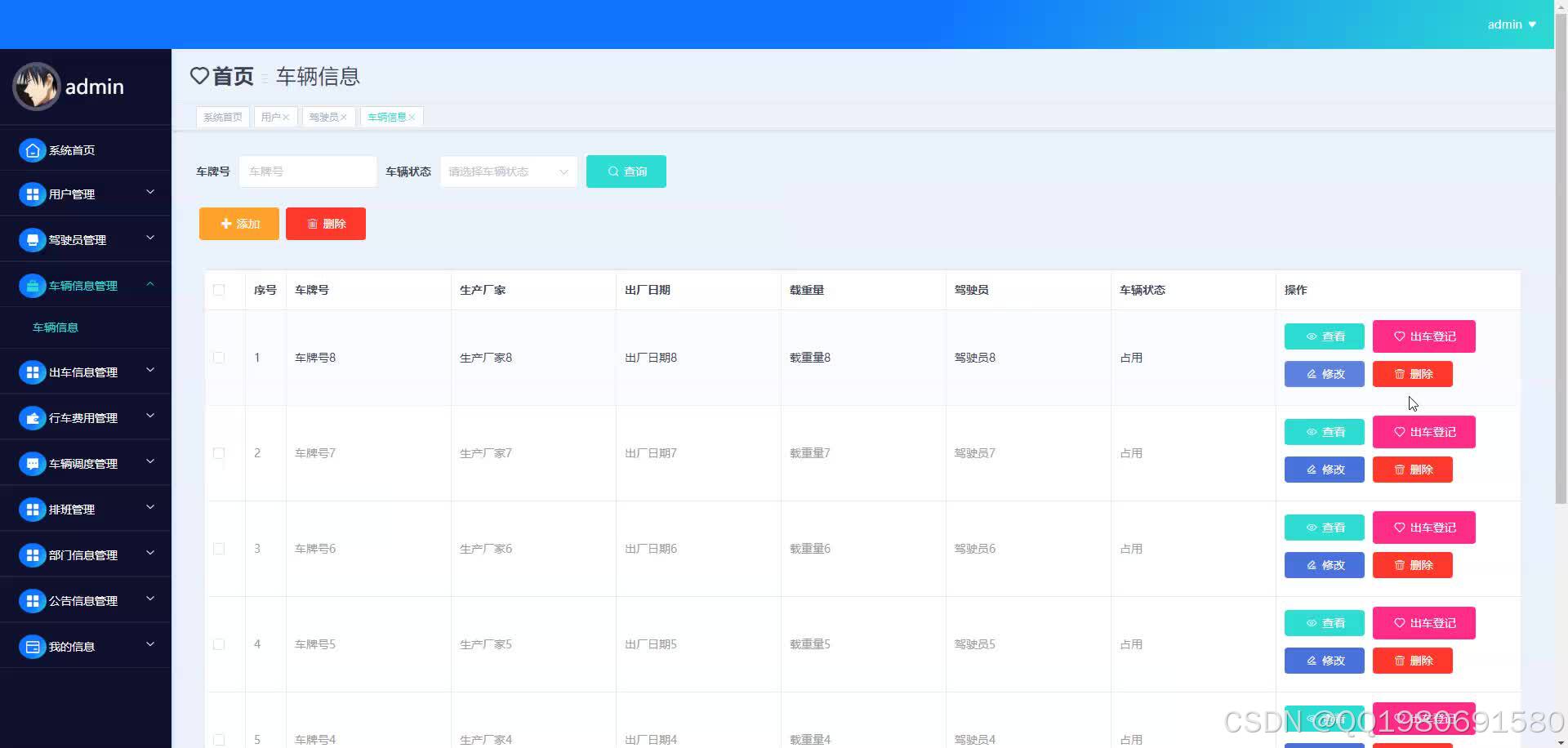Click 出车登记 for 车牌号8 row
Image resolution: width=1568 pixels, height=748 pixels.
coord(1424,336)
